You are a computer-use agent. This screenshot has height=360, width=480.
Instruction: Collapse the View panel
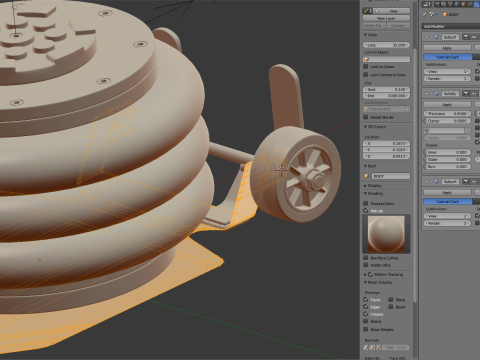coord(365,35)
